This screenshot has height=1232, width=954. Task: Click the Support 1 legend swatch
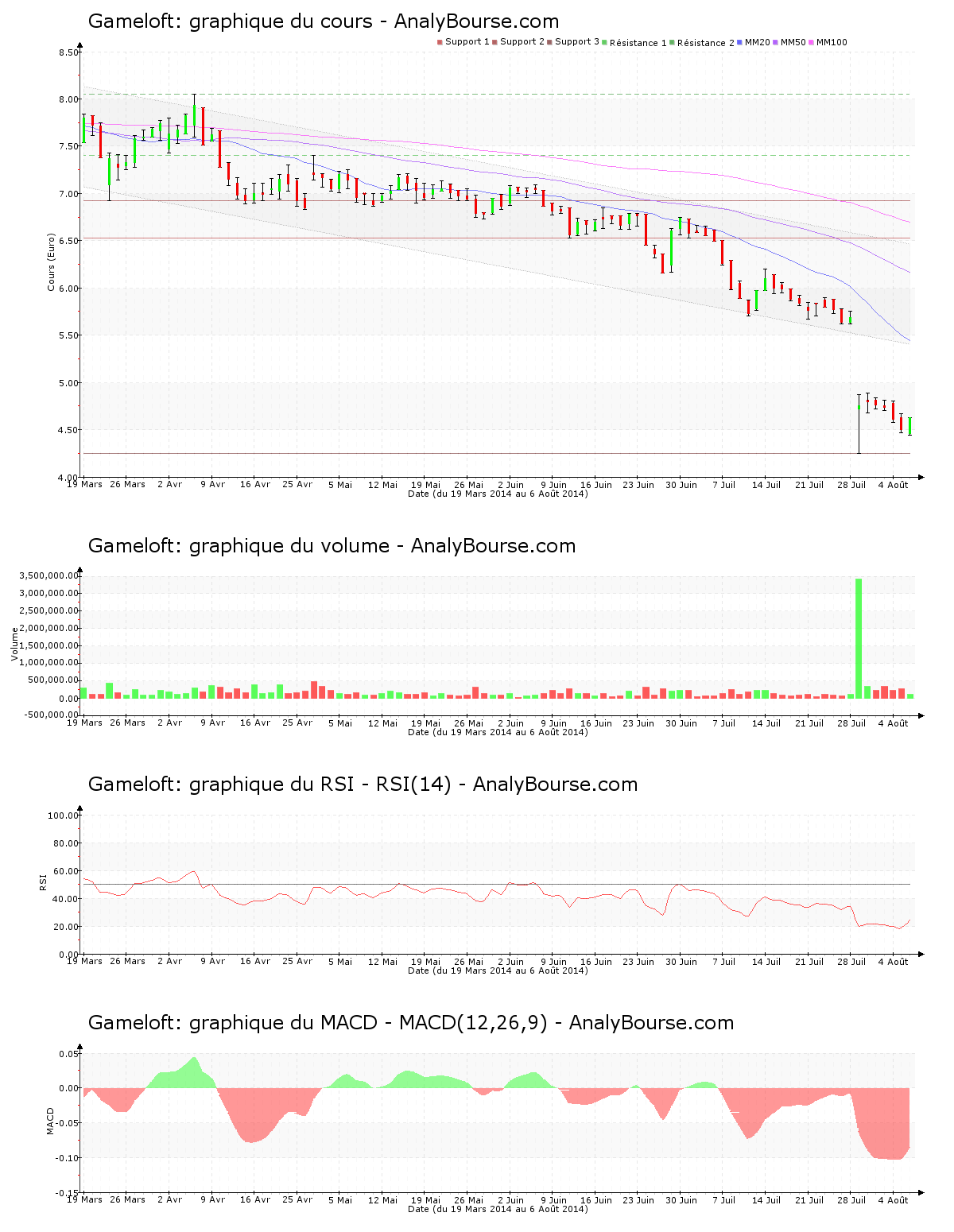pos(440,42)
